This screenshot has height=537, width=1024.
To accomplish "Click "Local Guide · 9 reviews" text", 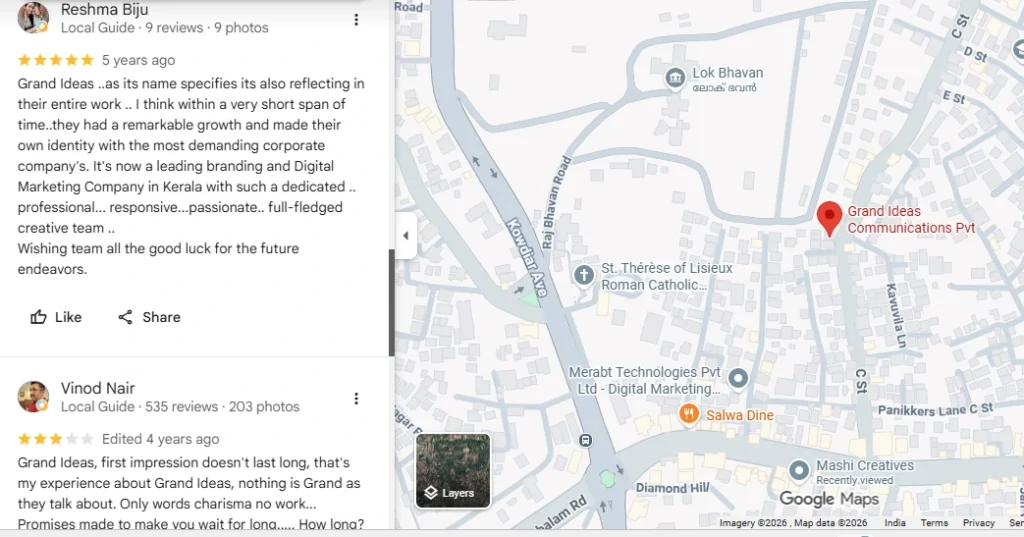I will [132, 27].
